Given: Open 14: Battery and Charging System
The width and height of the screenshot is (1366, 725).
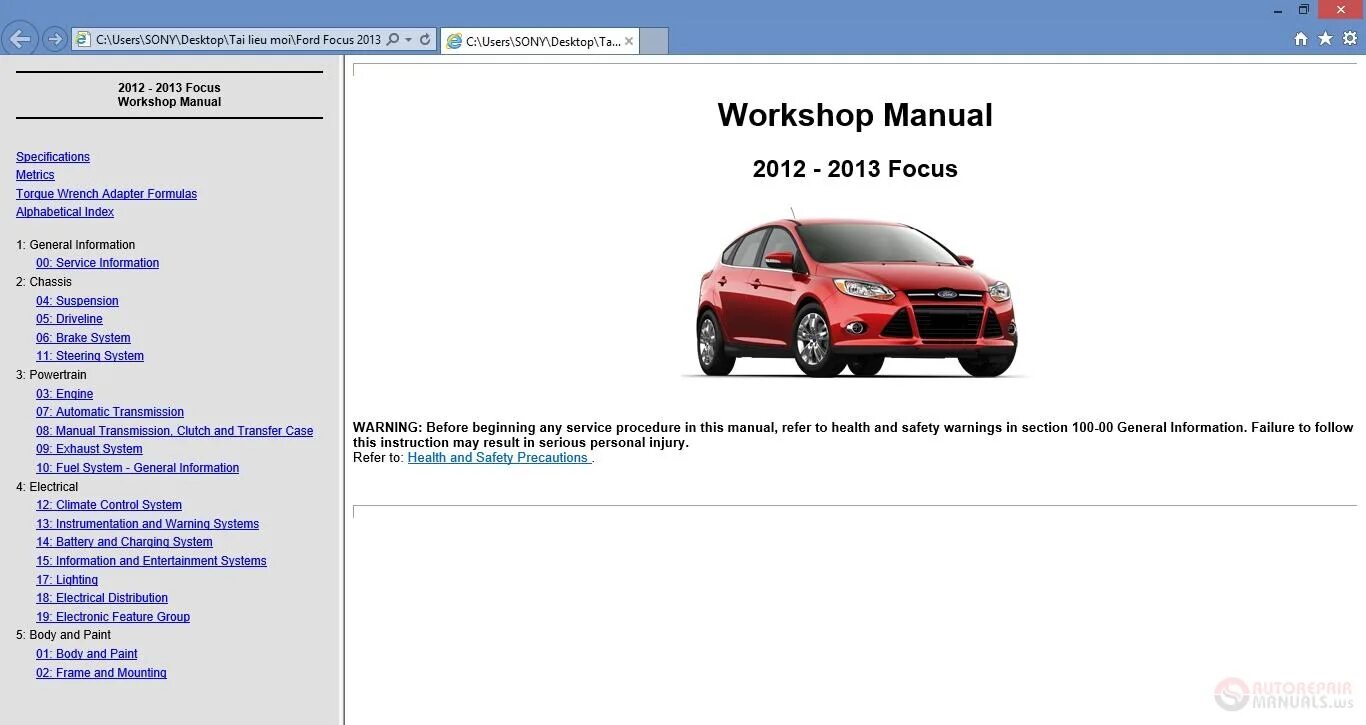Looking at the screenshot, I should 124,542.
